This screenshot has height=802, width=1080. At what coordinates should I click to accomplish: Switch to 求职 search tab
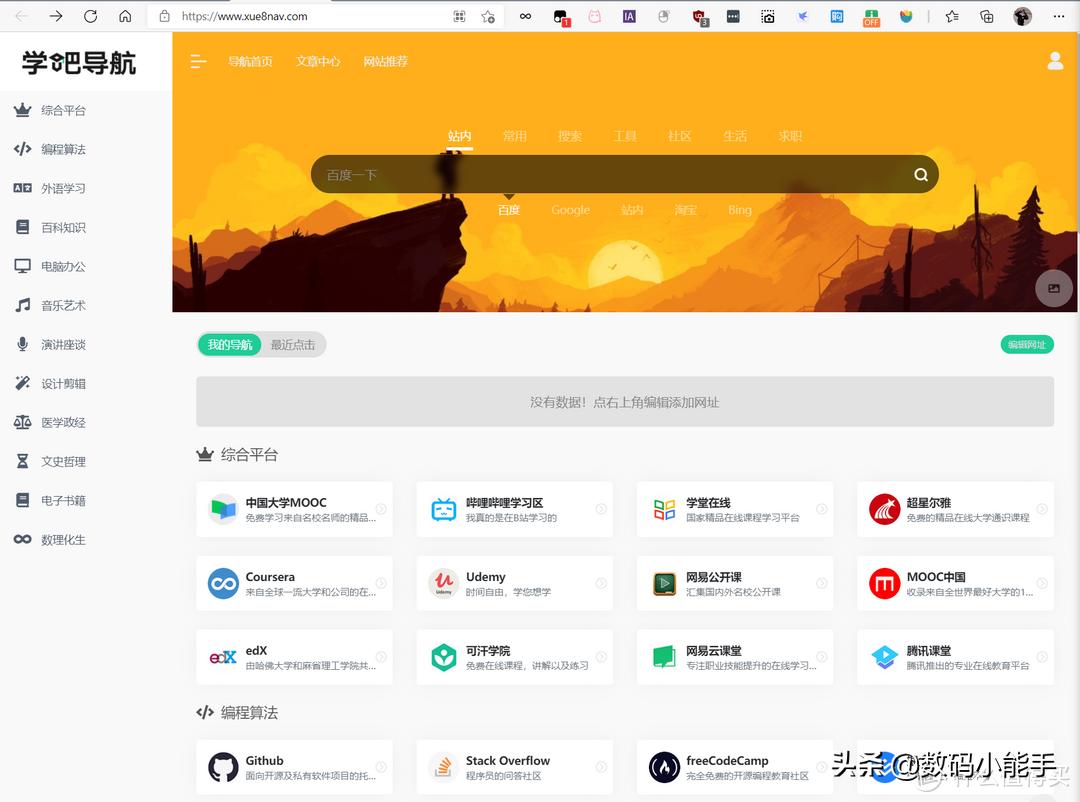point(790,136)
